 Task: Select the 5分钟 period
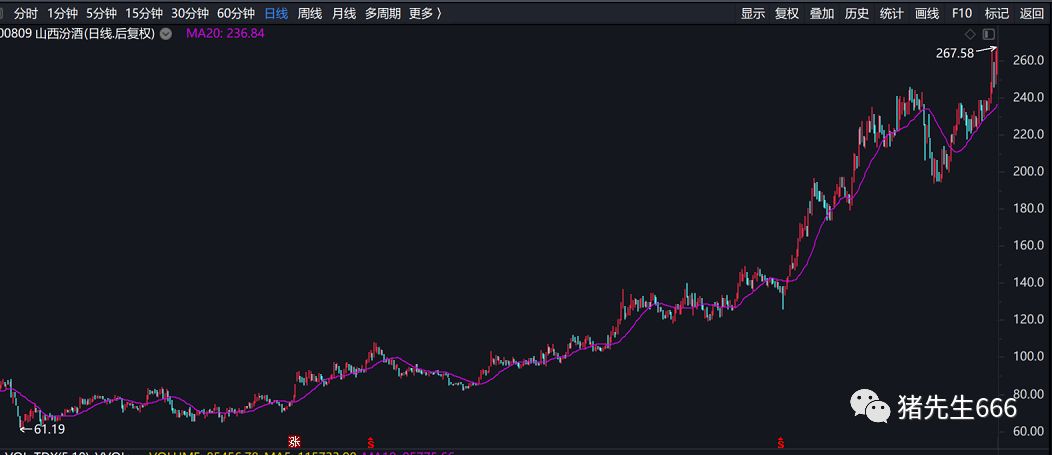click(x=101, y=13)
